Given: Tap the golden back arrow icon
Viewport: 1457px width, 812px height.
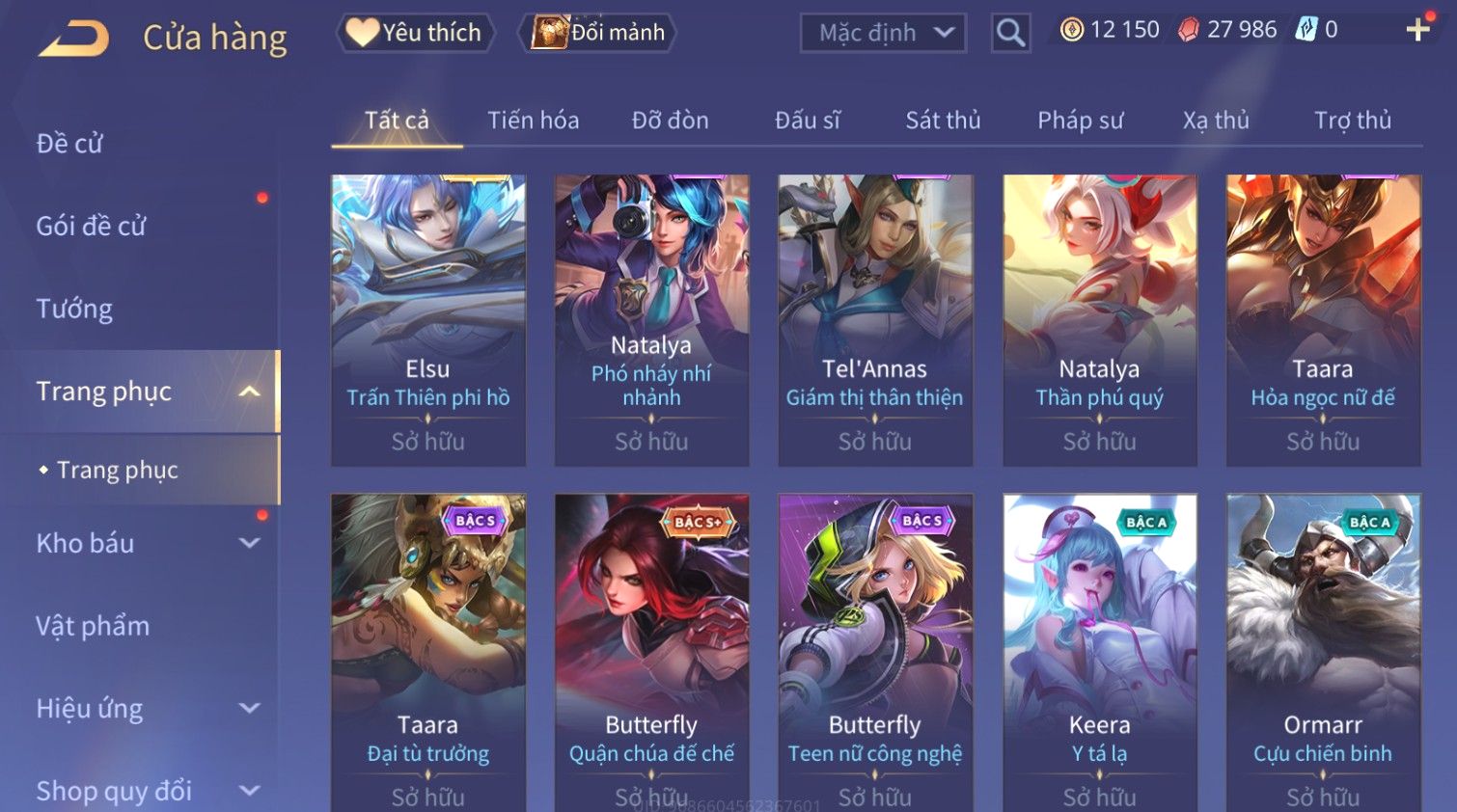Looking at the screenshot, I should [73, 39].
